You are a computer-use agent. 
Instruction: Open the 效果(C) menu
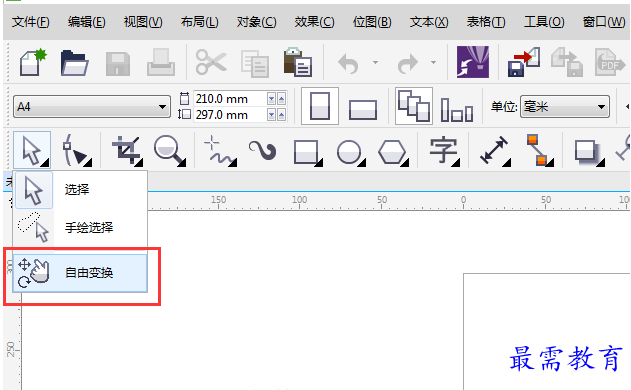pyautogui.click(x=314, y=22)
